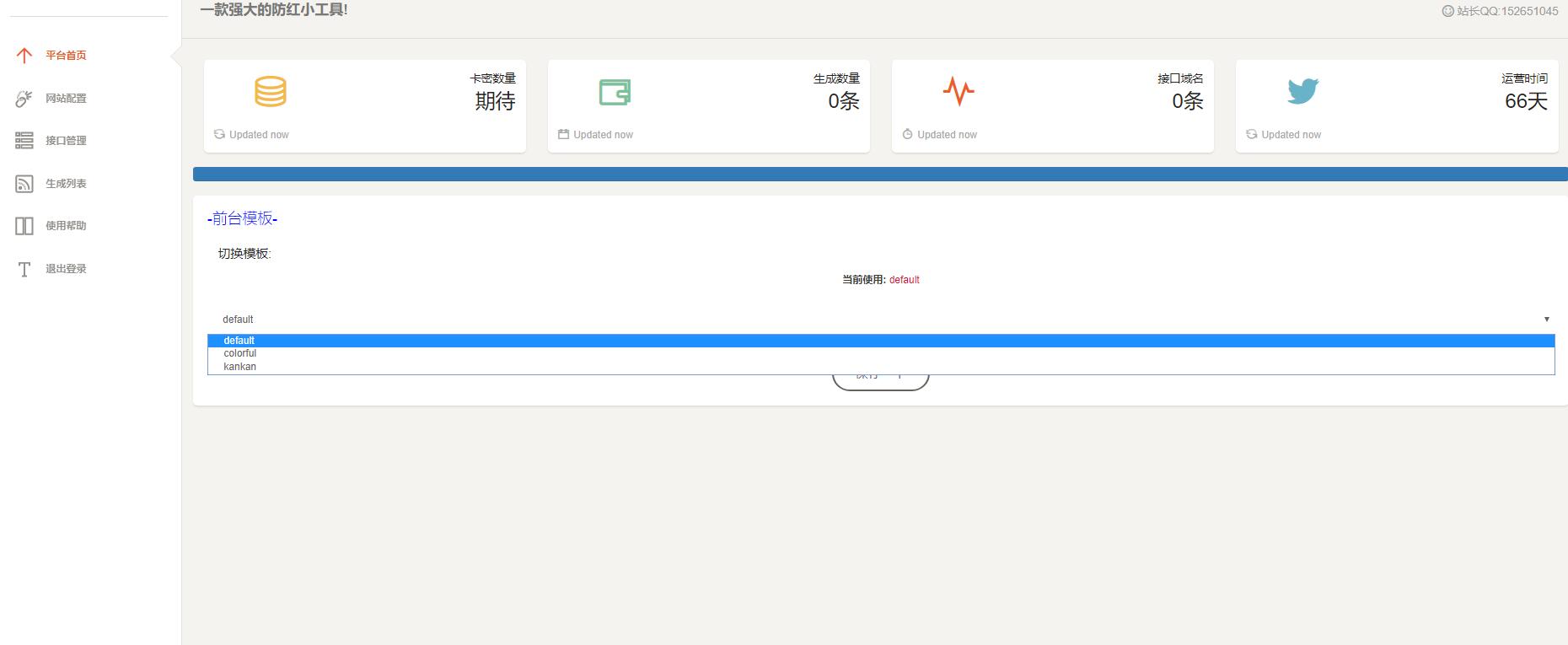Click the 退出登录 T icon
Screen dimensions: 1568x645
click(x=24, y=269)
